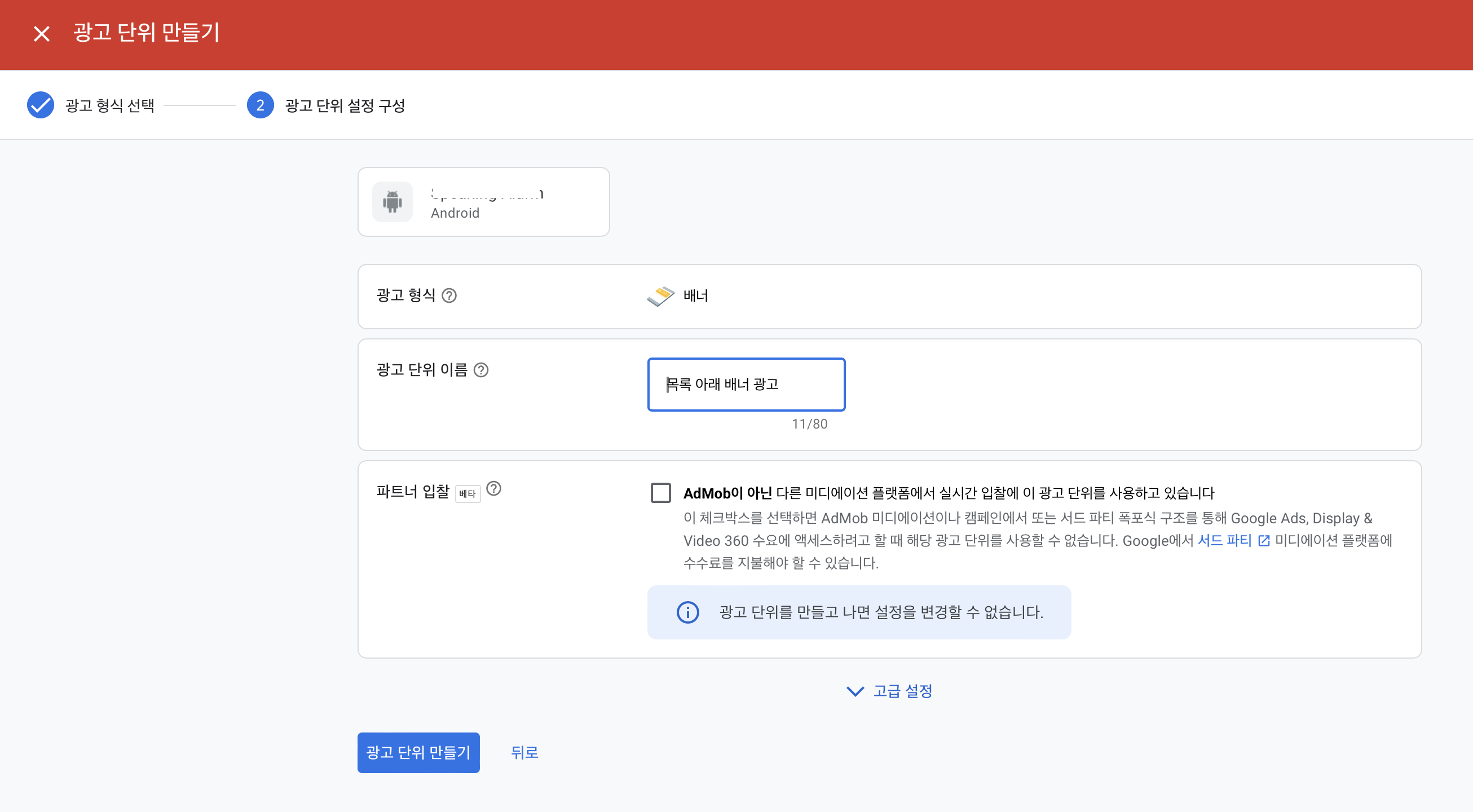
Task: Click the step 2 number circle
Action: [260, 105]
